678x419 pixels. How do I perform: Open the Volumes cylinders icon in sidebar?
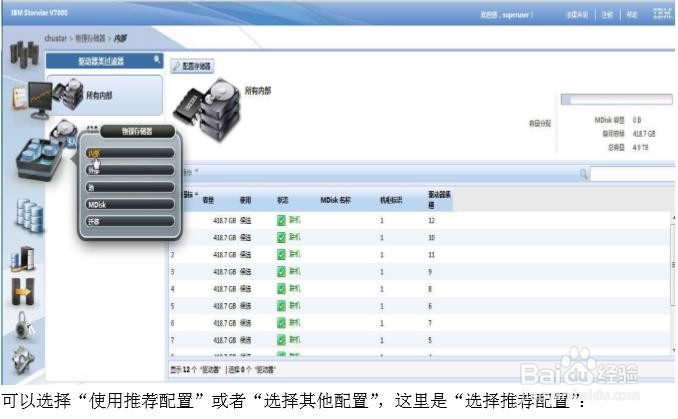(29, 215)
